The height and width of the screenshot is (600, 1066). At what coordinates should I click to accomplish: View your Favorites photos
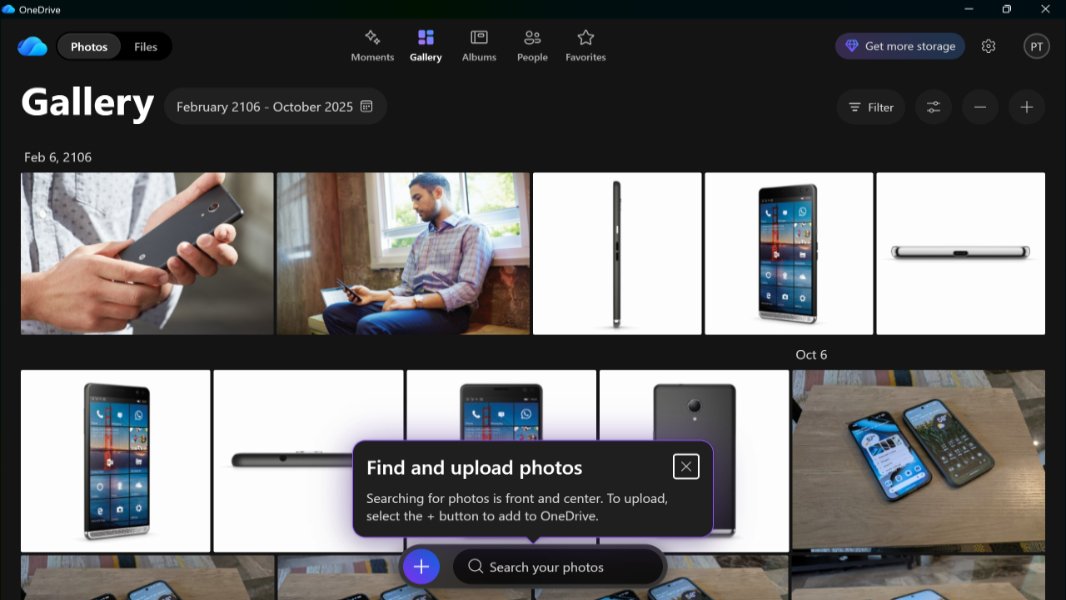tap(585, 45)
